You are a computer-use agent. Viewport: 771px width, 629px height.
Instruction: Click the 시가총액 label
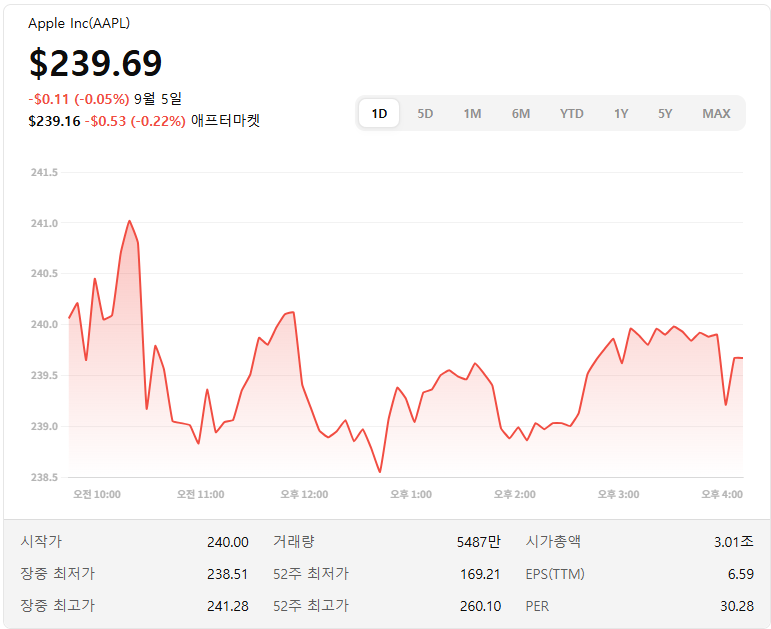[x=553, y=541]
